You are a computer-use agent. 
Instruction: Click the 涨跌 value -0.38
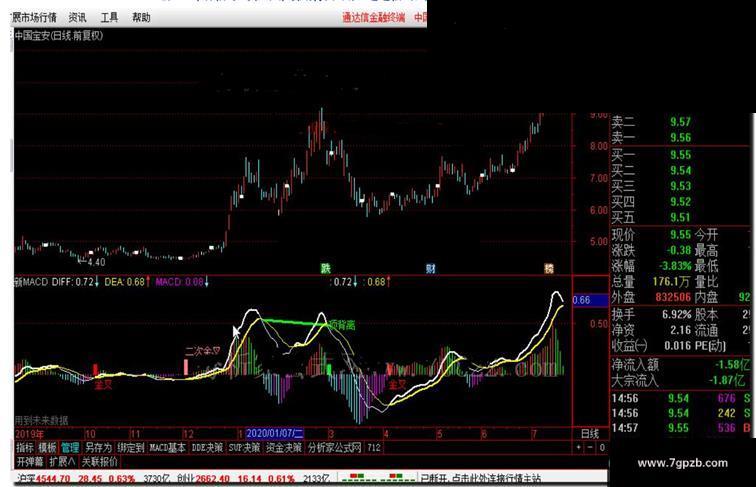679,250
